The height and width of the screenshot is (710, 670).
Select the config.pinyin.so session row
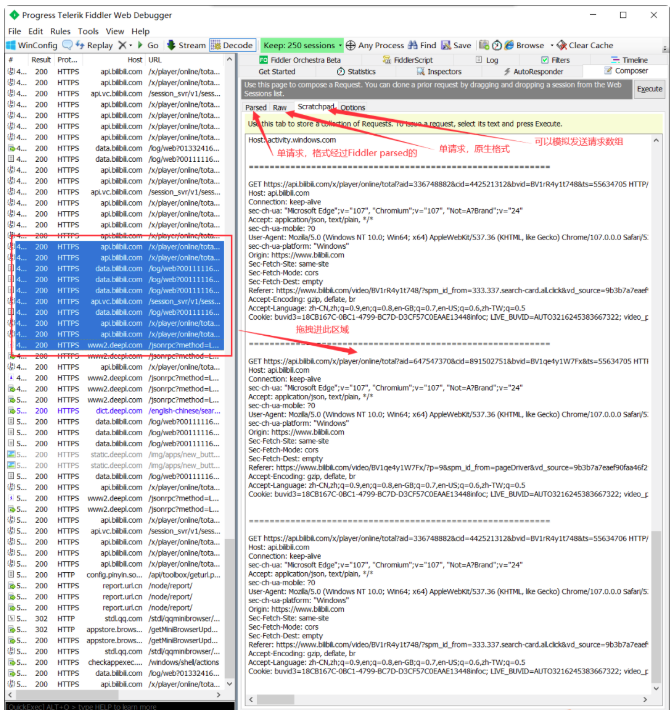click(115, 575)
